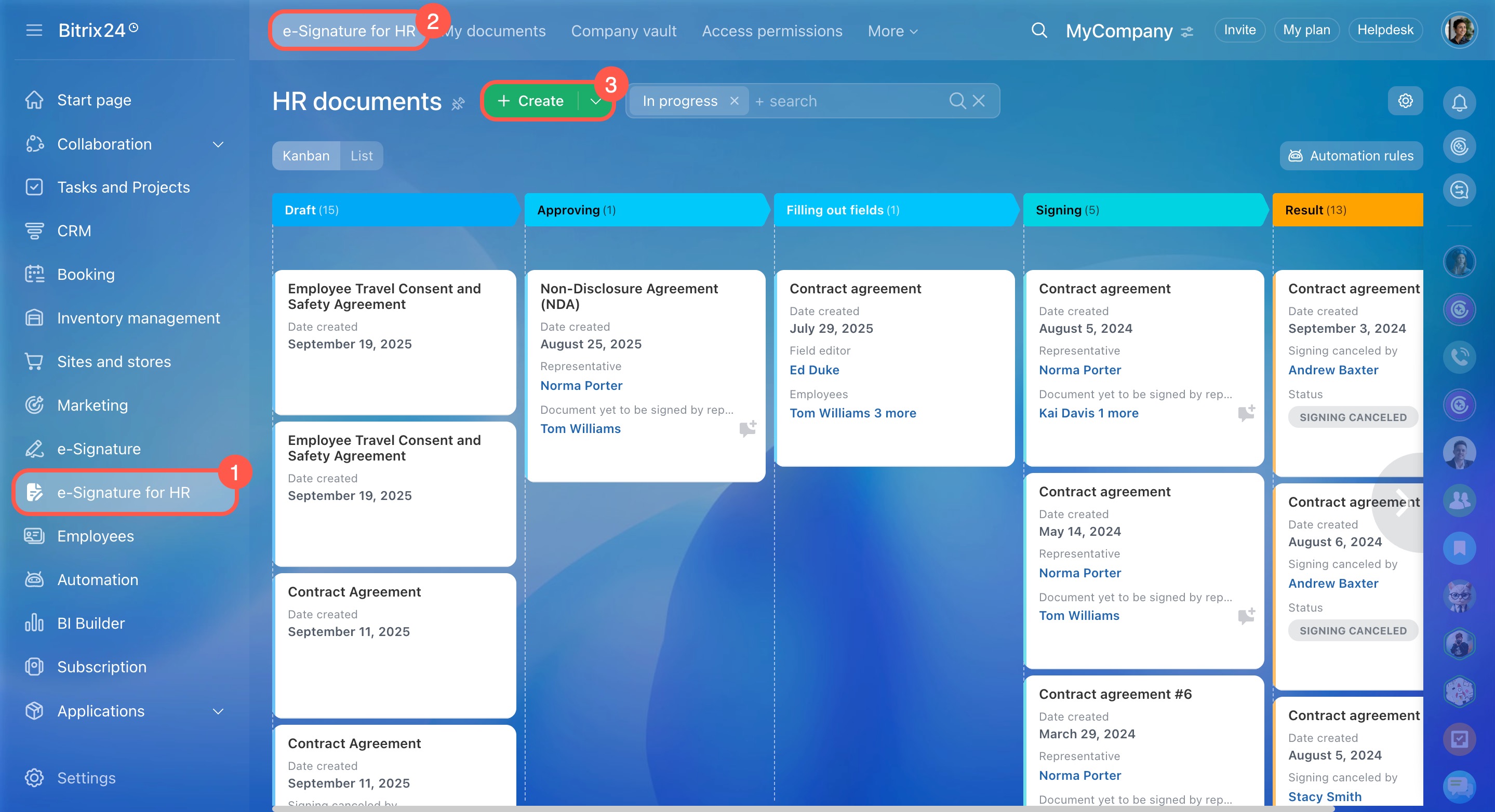Click the Bitrix24 logo
Viewport: 1495px width, 812px height.
(x=98, y=30)
